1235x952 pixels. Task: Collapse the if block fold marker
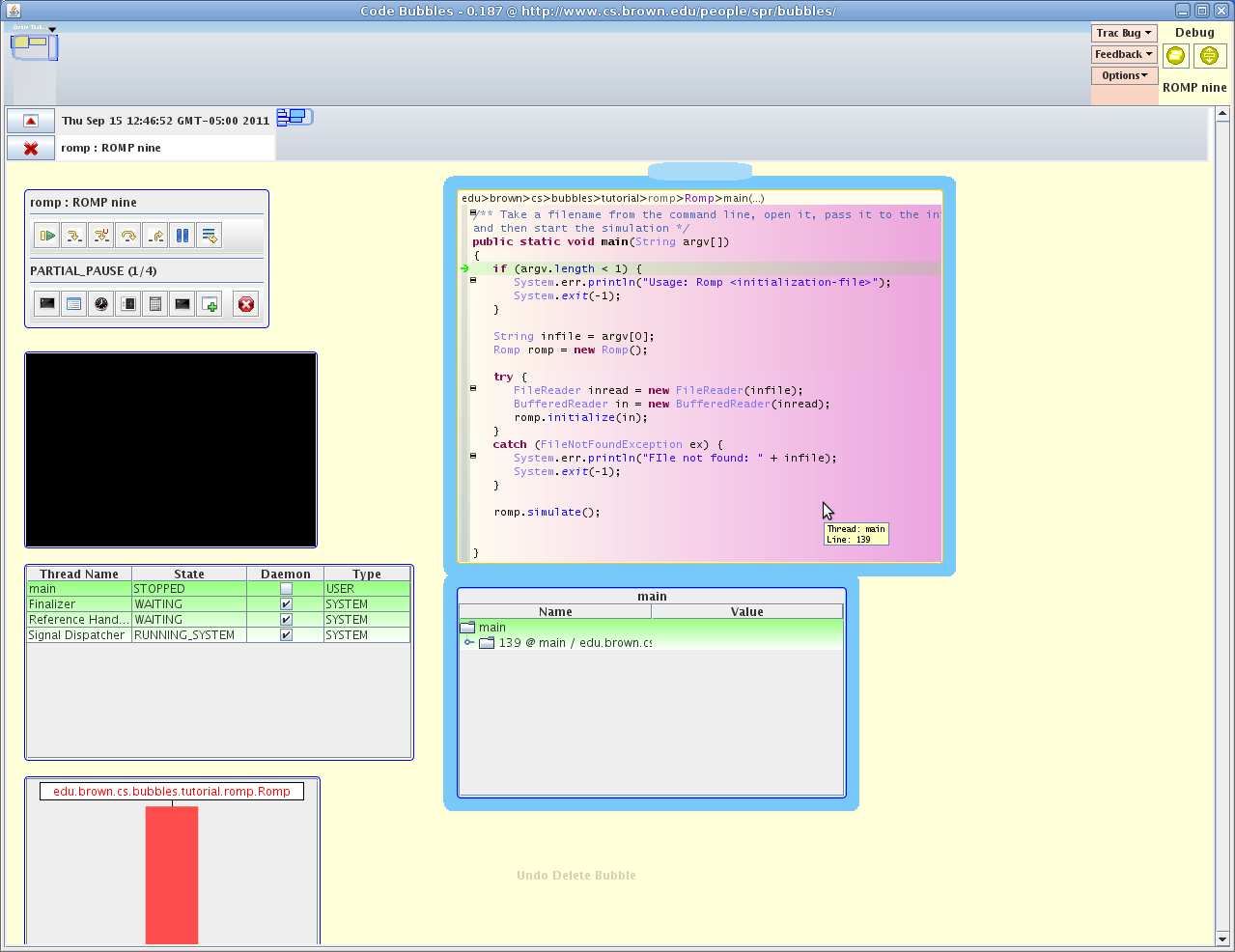[473, 281]
